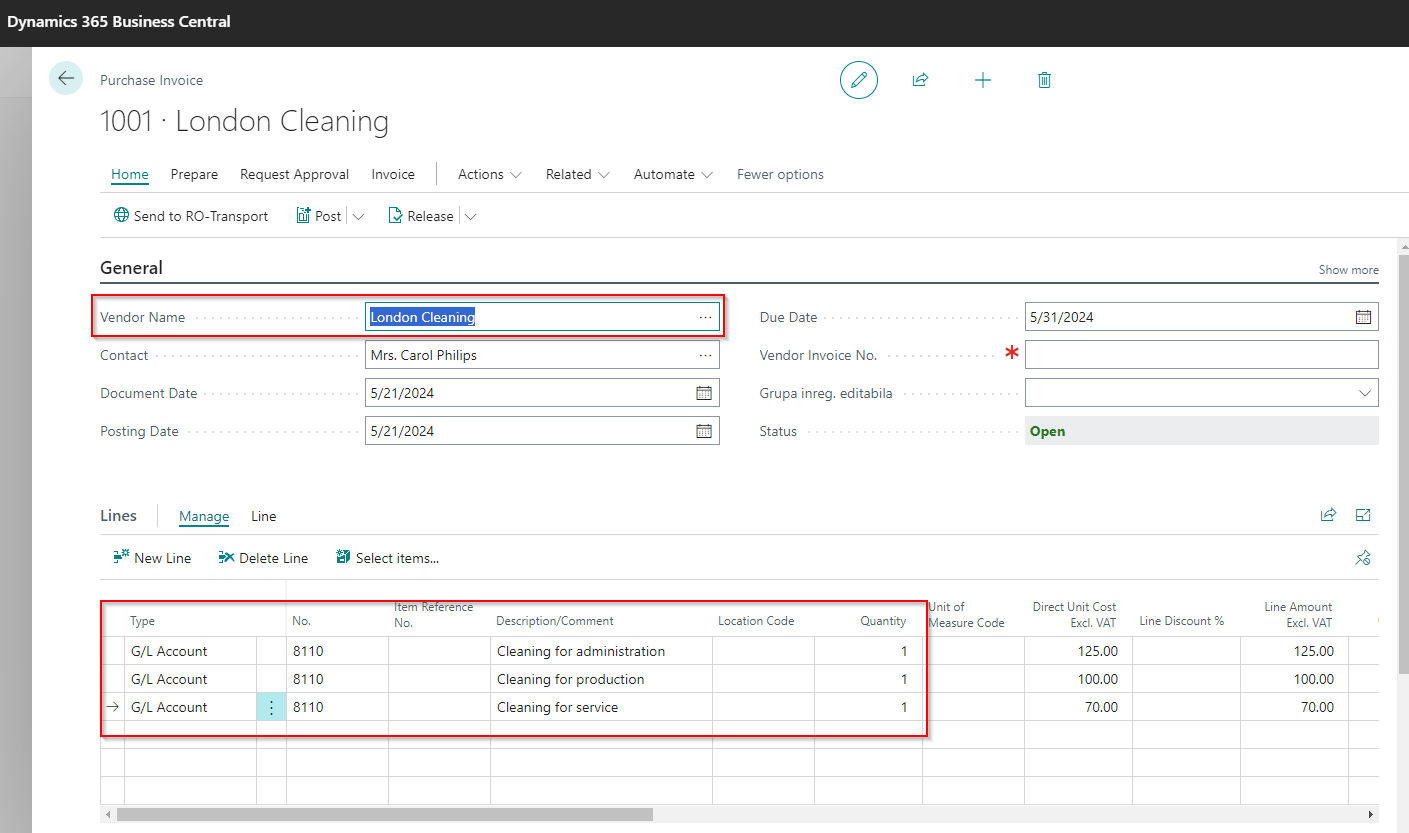Click the Quantity column header
Image resolution: width=1409 pixels, height=833 pixels.
(883, 621)
